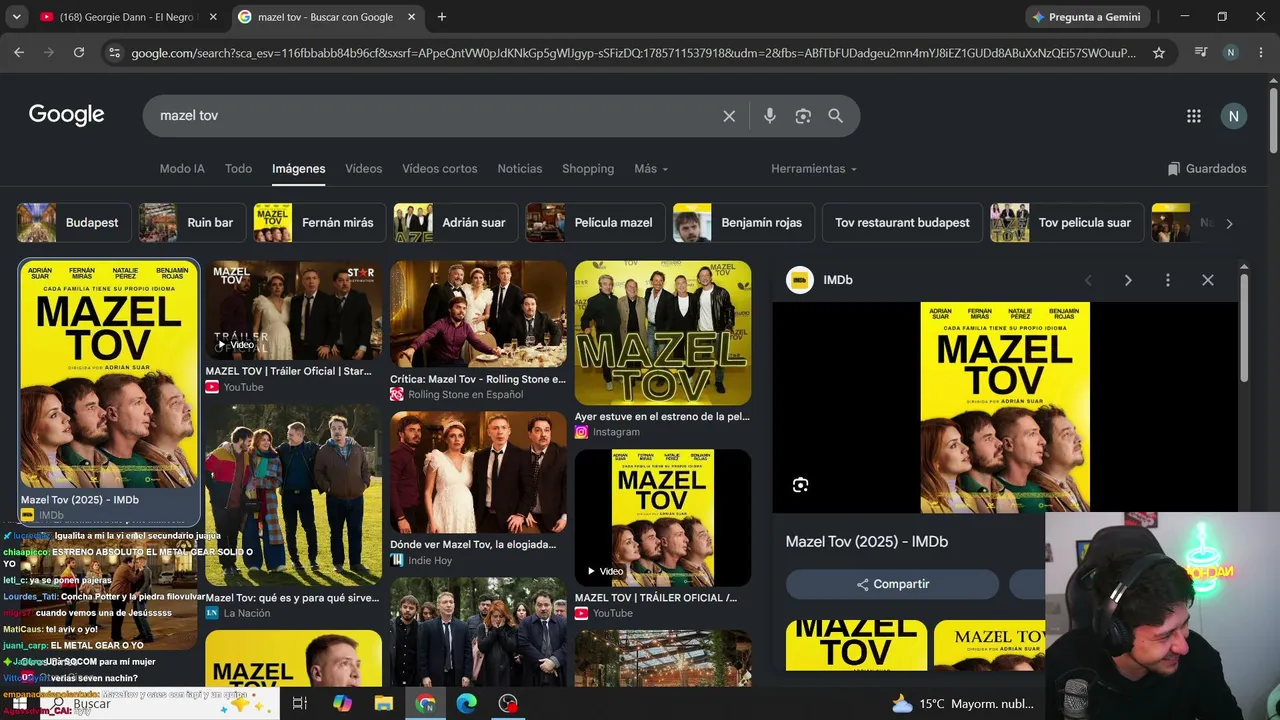Filter by the Benjamín rojas chip
1280x720 pixels.
coord(743,223)
